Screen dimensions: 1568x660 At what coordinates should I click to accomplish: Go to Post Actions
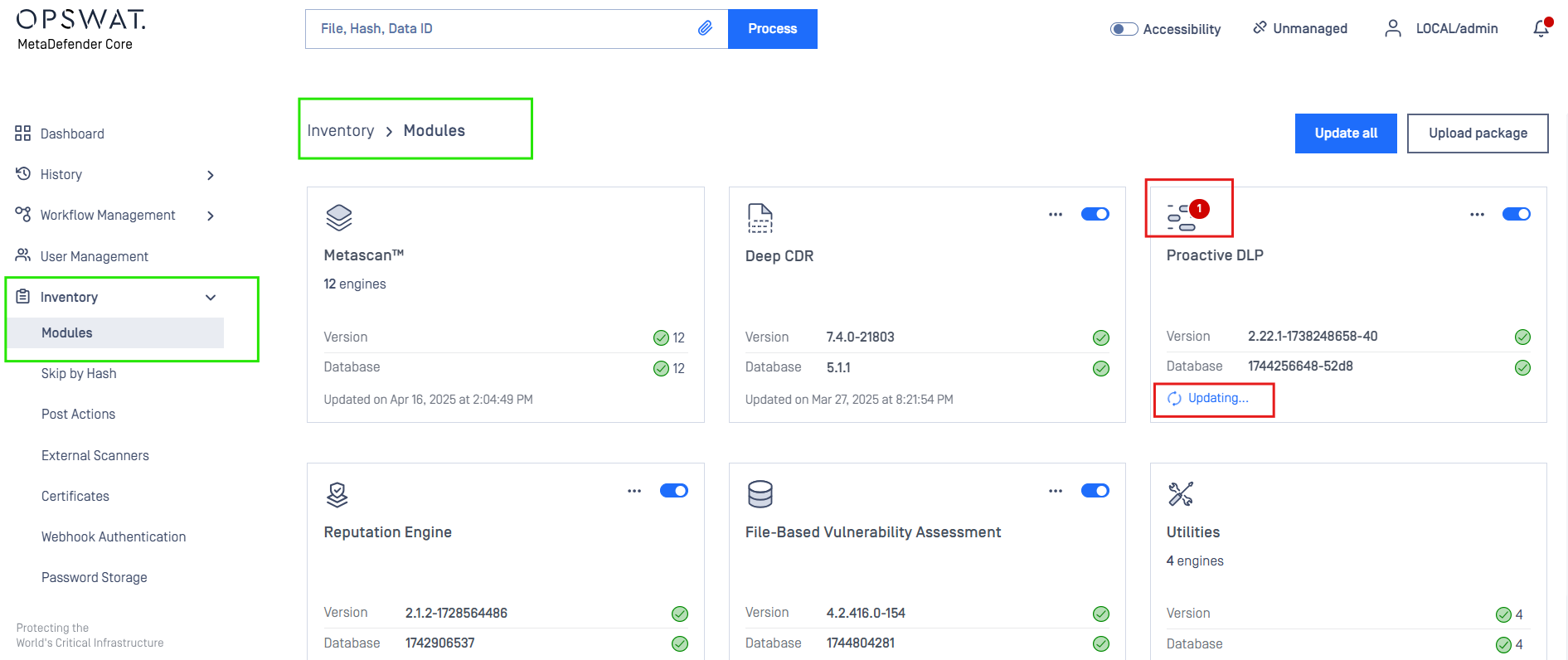(x=78, y=414)
